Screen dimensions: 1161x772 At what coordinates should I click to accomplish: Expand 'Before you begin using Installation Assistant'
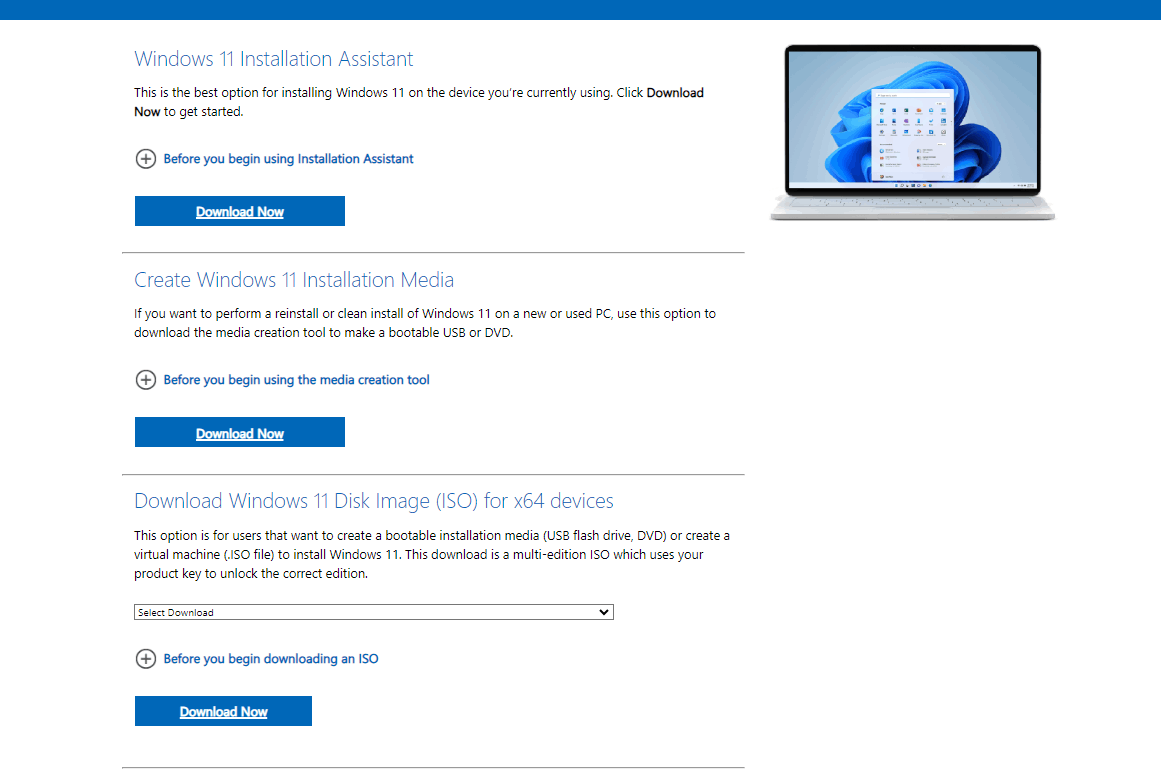288,159
